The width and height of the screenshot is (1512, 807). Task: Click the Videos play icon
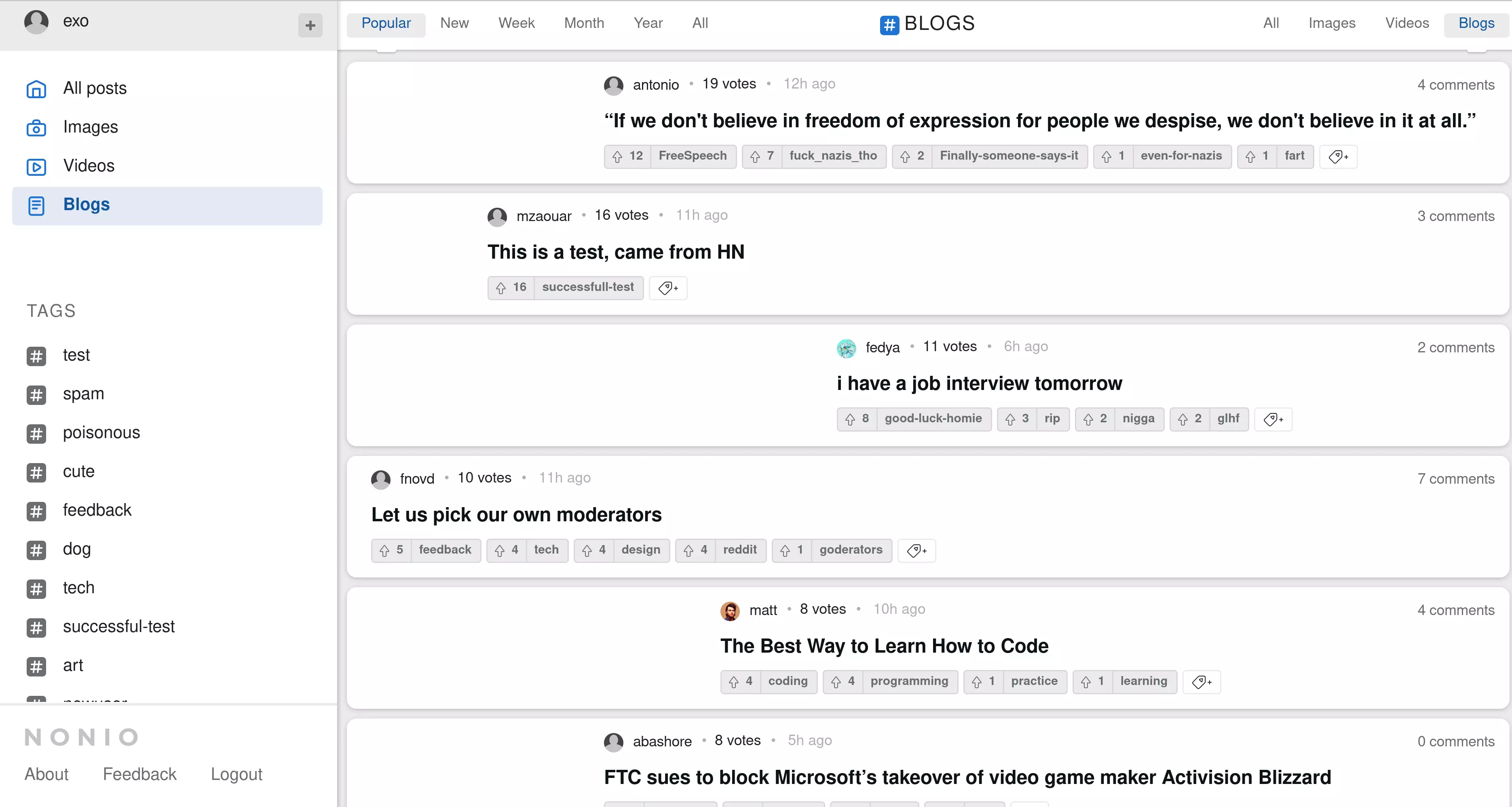(x=36, y=166)
